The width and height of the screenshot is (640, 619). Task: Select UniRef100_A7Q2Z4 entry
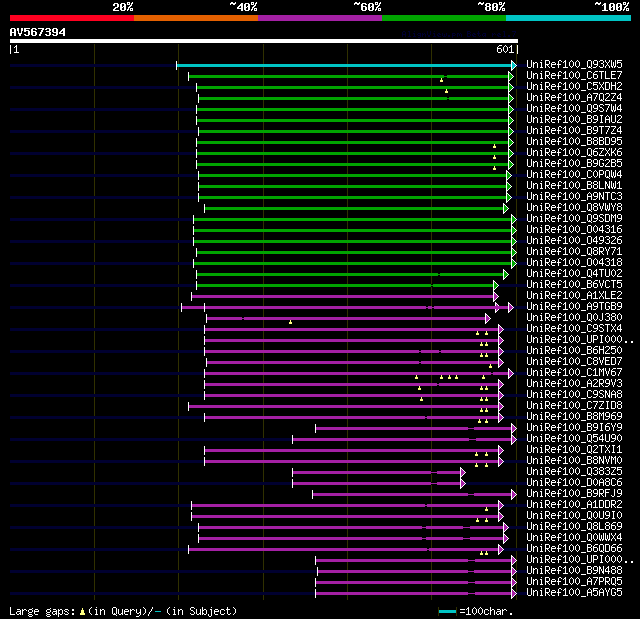pyautogui.click(x=574, y=98)
